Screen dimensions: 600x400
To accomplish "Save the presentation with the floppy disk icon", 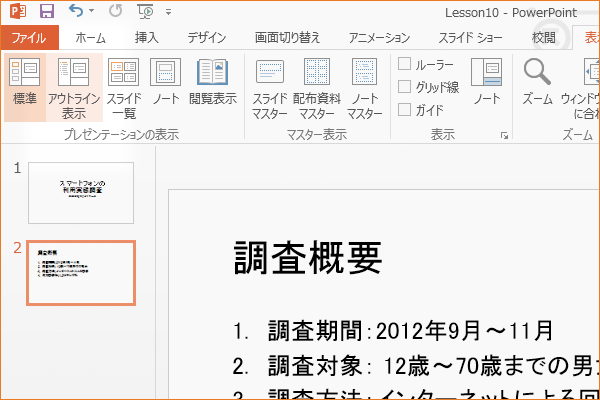I will [x=47, y=11].
